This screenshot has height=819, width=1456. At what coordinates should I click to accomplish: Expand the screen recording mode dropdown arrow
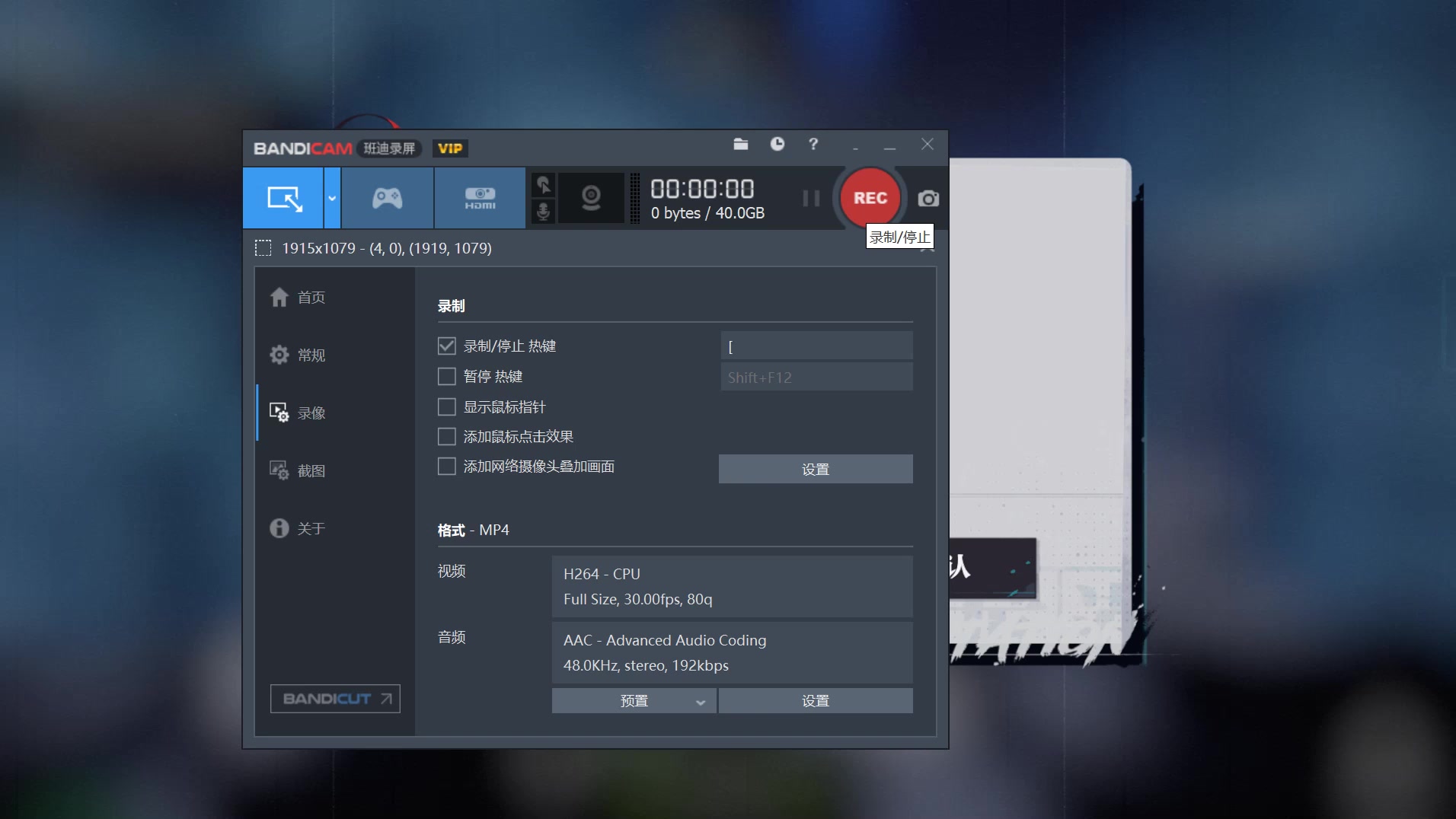click(332, 199)
